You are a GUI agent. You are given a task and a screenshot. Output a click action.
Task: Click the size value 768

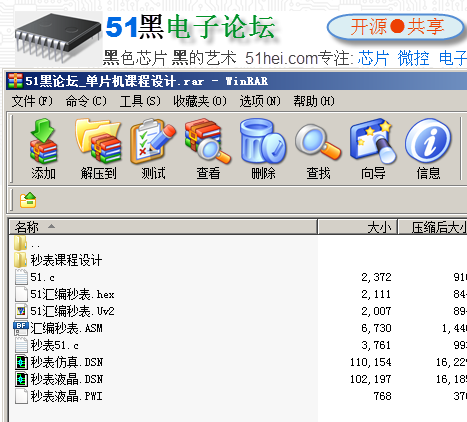[x=382, y=396]
